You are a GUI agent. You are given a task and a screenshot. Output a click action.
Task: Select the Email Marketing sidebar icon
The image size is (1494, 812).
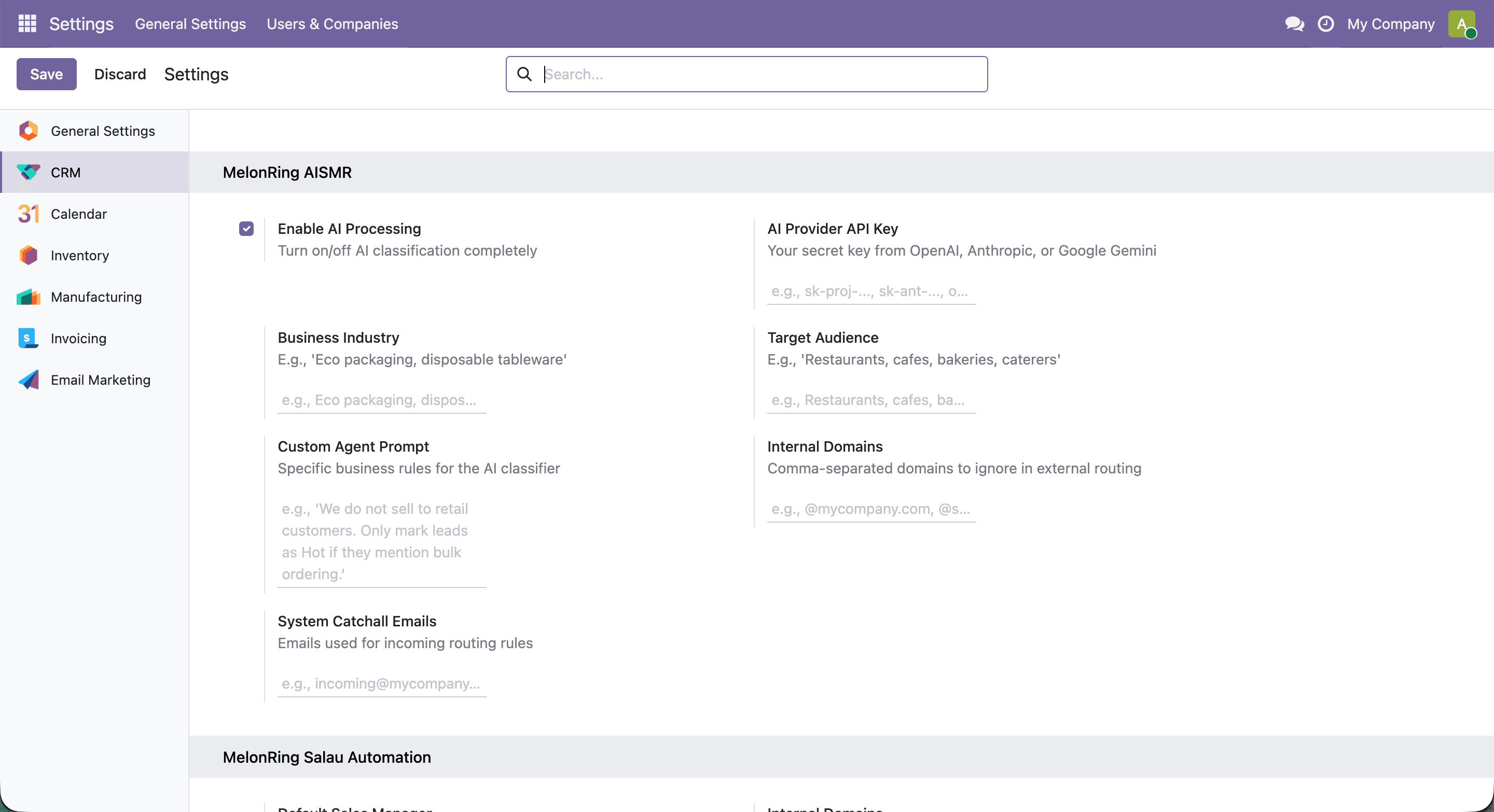(x=29, y=380)
